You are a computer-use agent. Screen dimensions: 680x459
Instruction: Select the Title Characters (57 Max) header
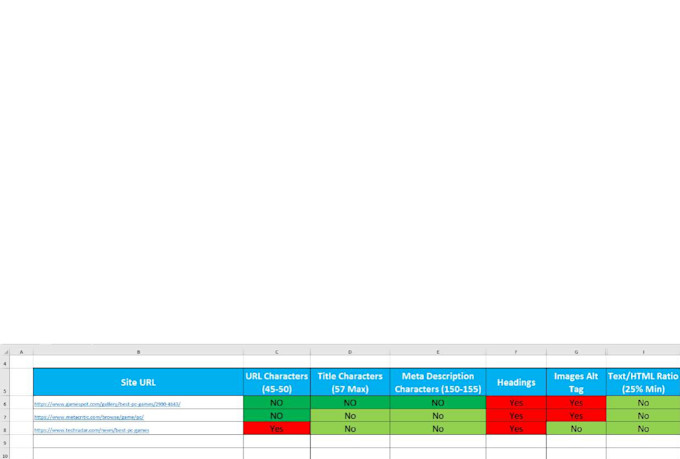tap(350, 382)
